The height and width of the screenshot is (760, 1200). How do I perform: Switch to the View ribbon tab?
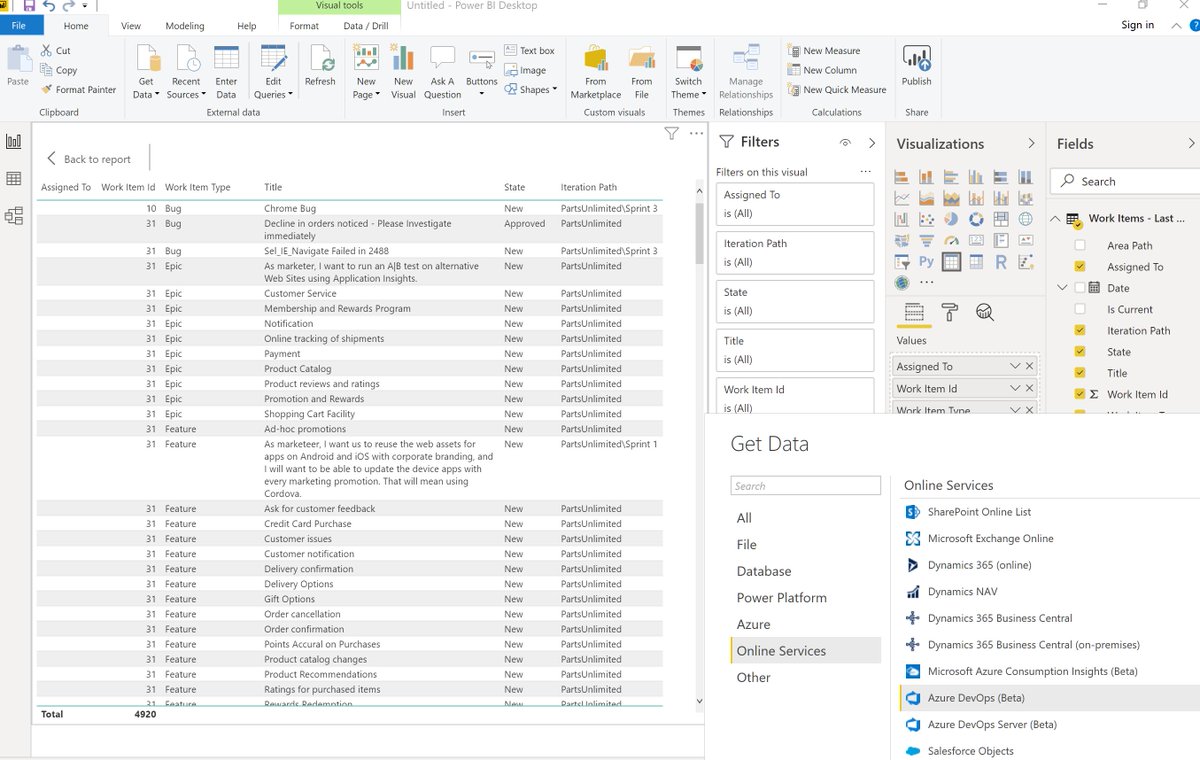131,26
